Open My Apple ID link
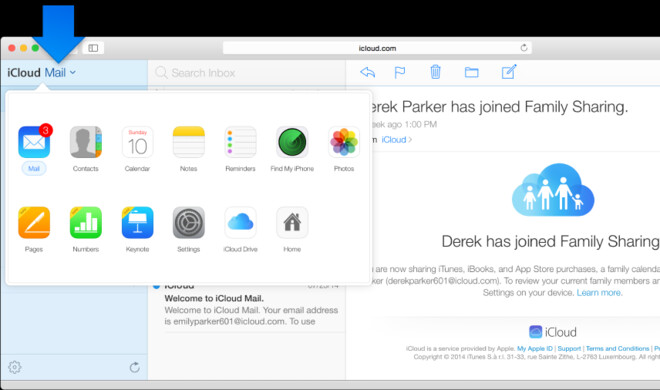This screenshot has height=390, width=660. point(535,348)
